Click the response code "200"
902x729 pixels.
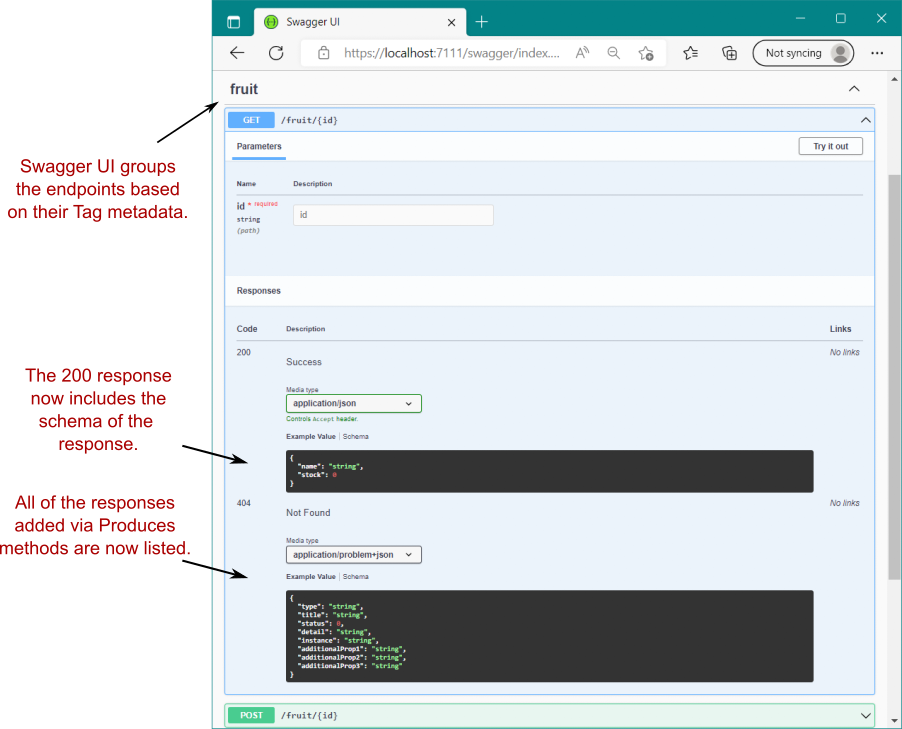[x=243, y=352]
